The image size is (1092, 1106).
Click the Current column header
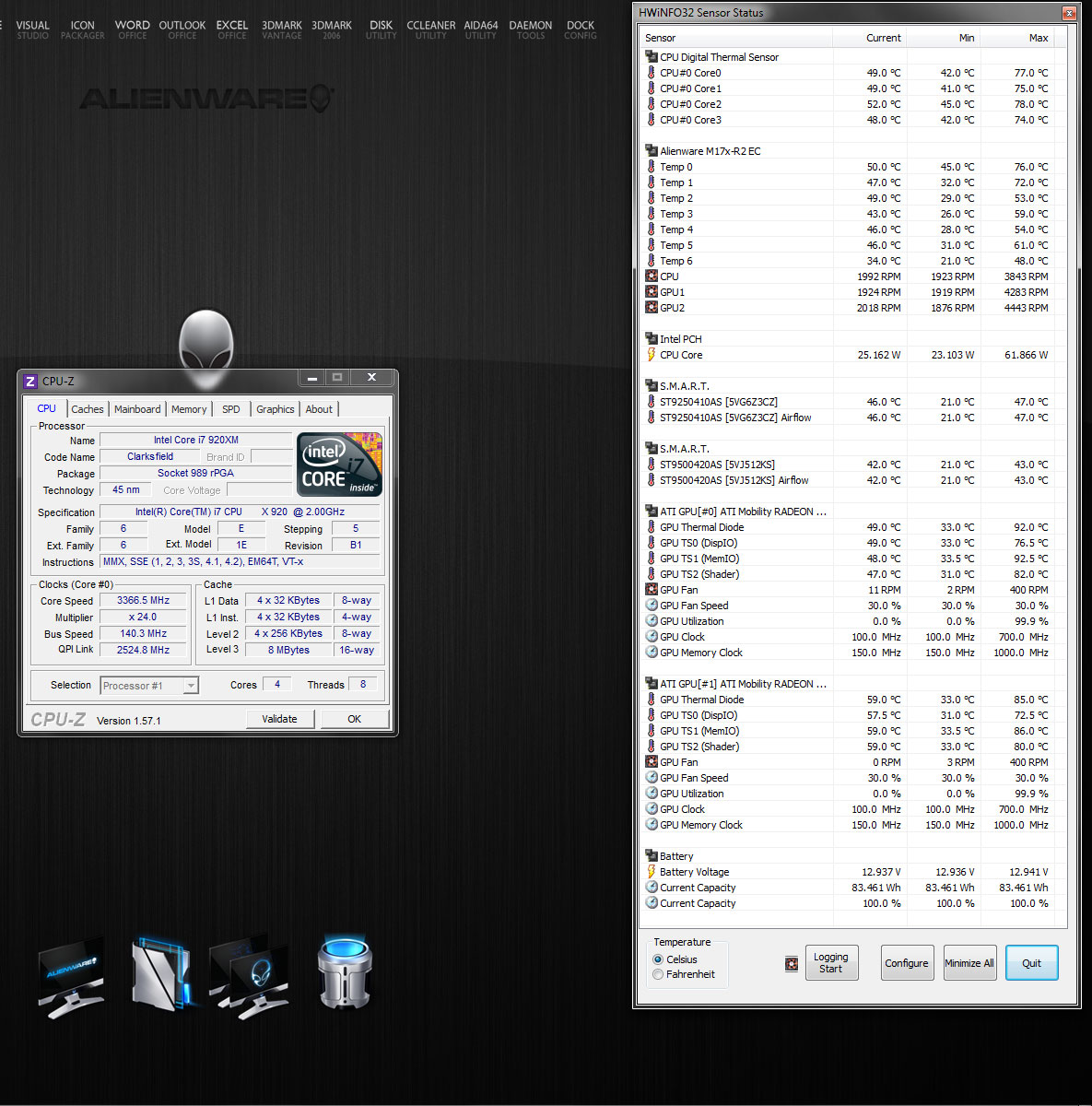(x=869, y=38)
